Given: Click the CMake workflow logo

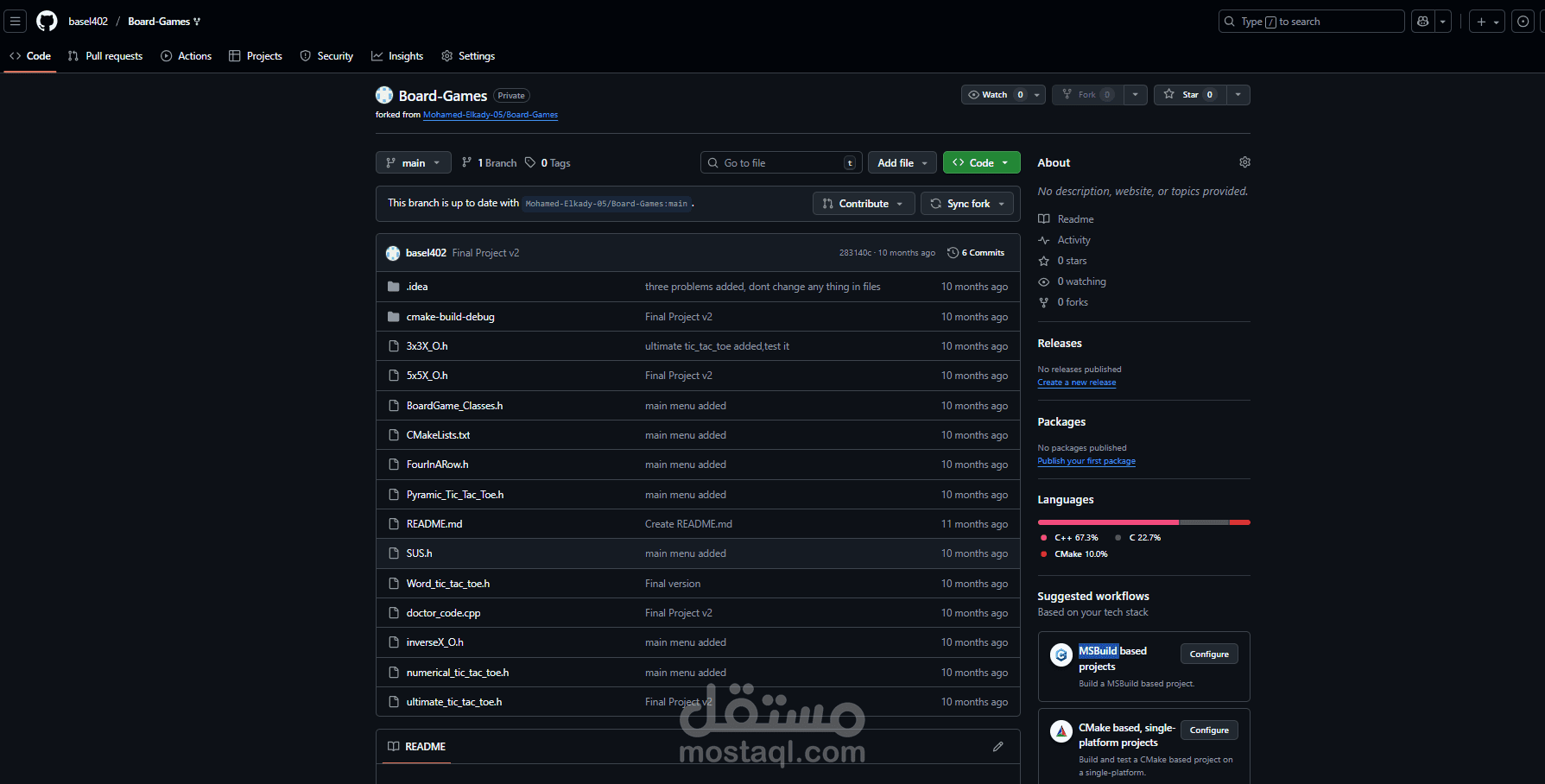Looking at the screenshot, I should click(x=1061, y=731).
